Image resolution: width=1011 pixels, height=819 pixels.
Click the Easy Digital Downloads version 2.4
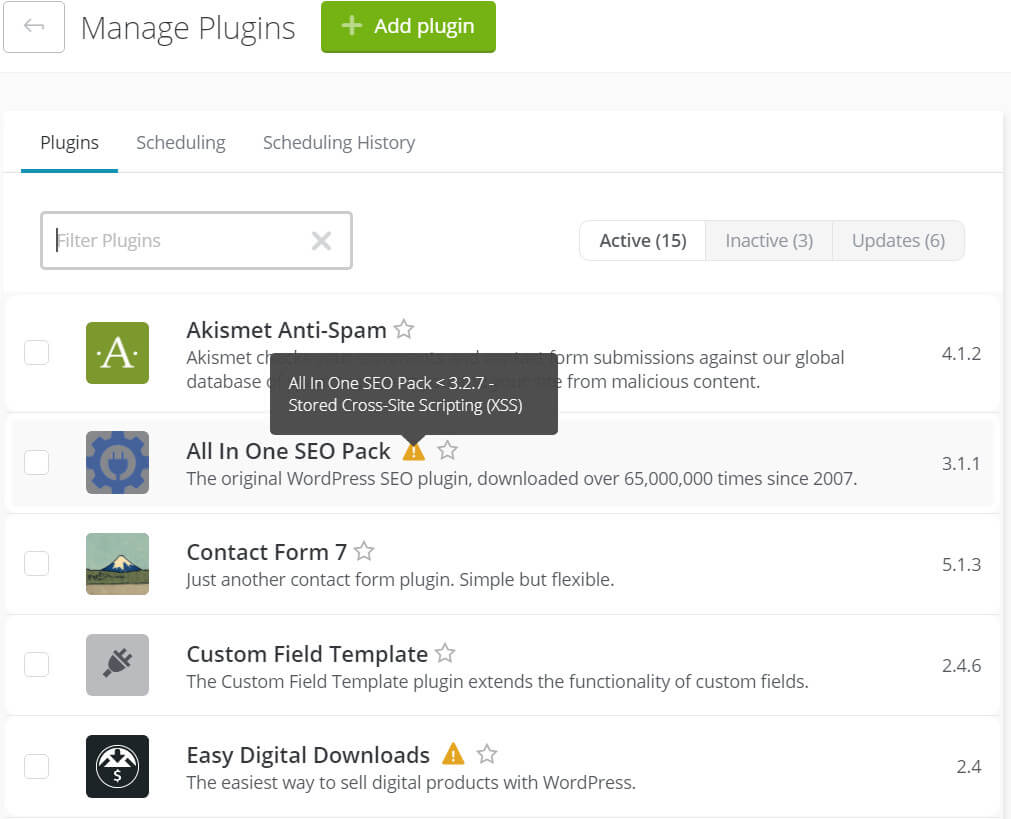(x=968, y=767)
